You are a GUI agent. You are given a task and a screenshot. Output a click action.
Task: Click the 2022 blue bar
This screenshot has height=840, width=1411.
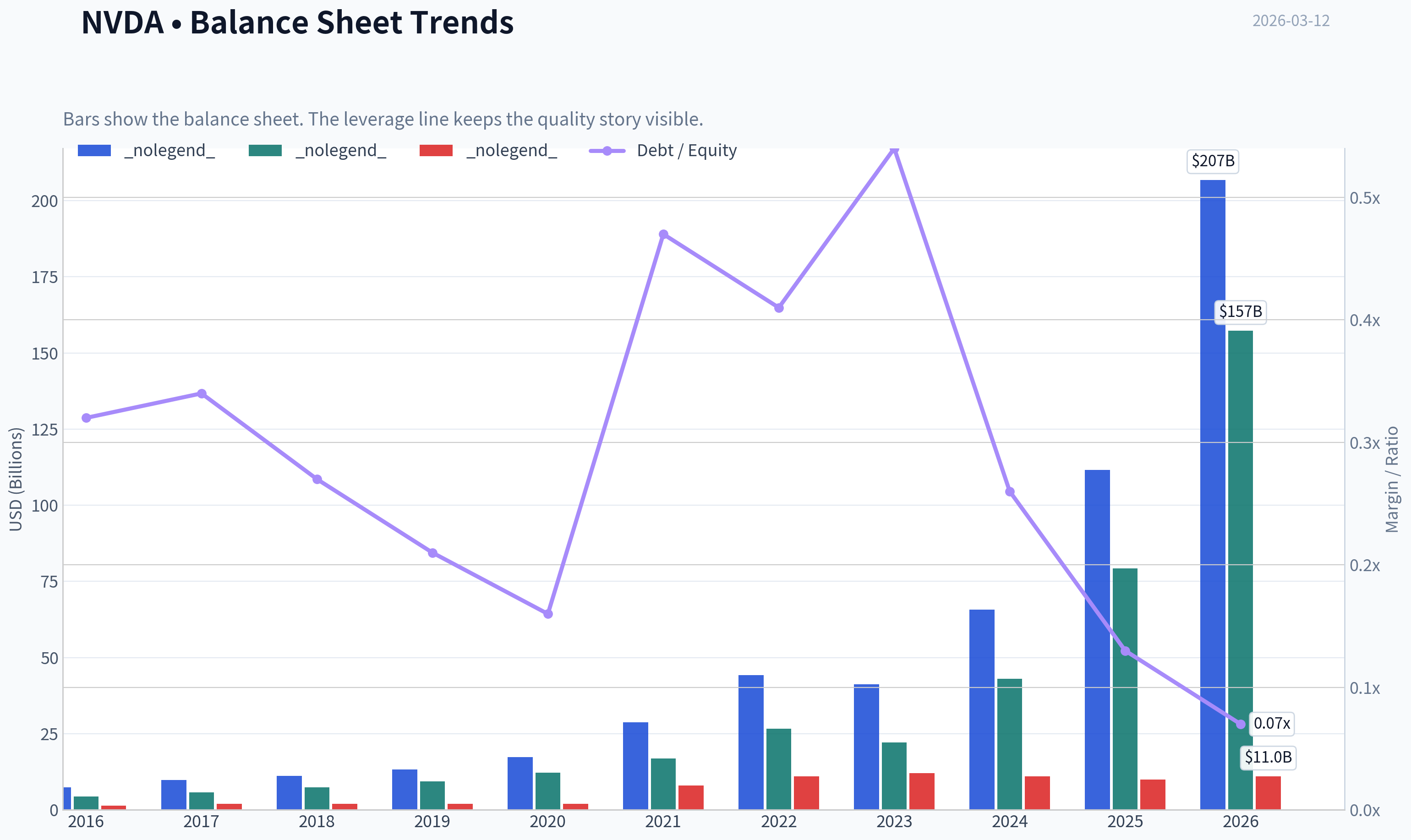tap(751, 742)
